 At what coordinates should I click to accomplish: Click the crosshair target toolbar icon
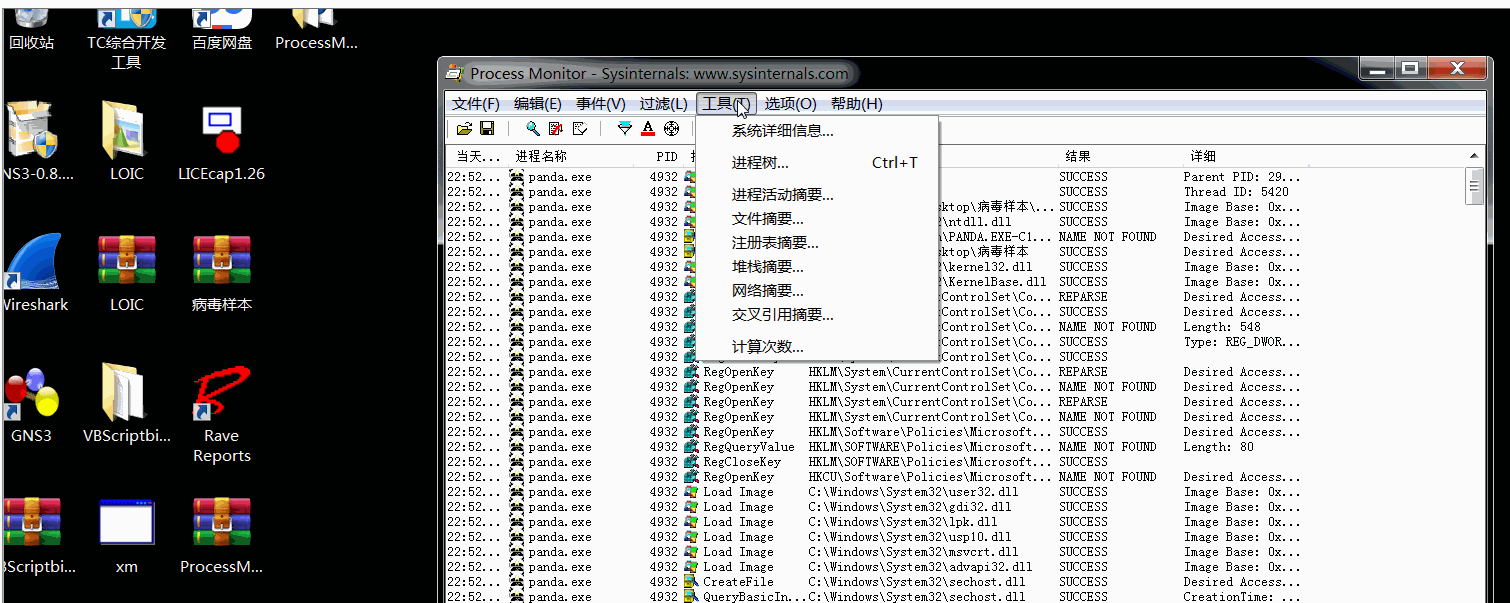(672, 129)
